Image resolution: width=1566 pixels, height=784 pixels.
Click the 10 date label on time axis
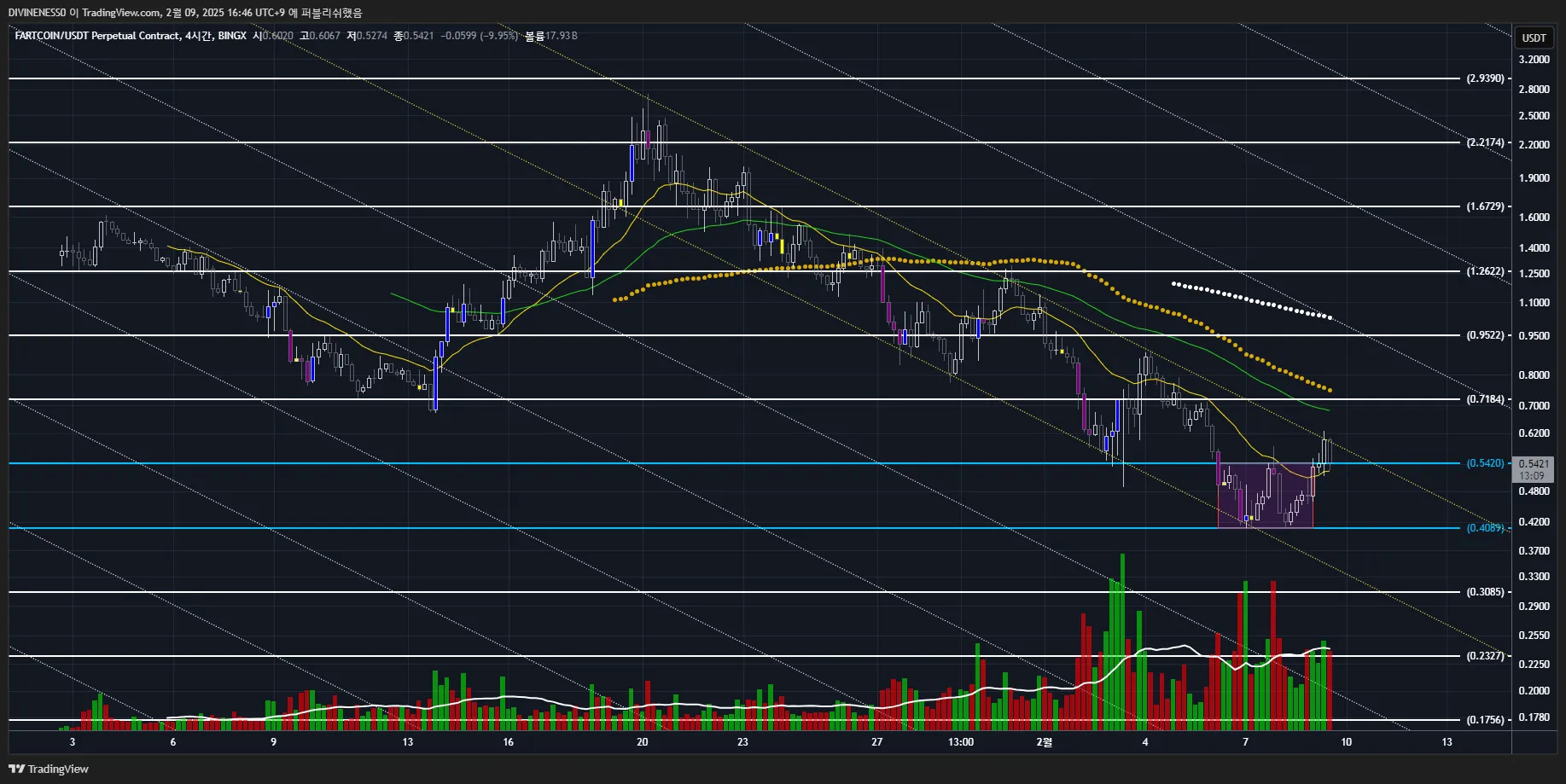tap(1346, 742)
